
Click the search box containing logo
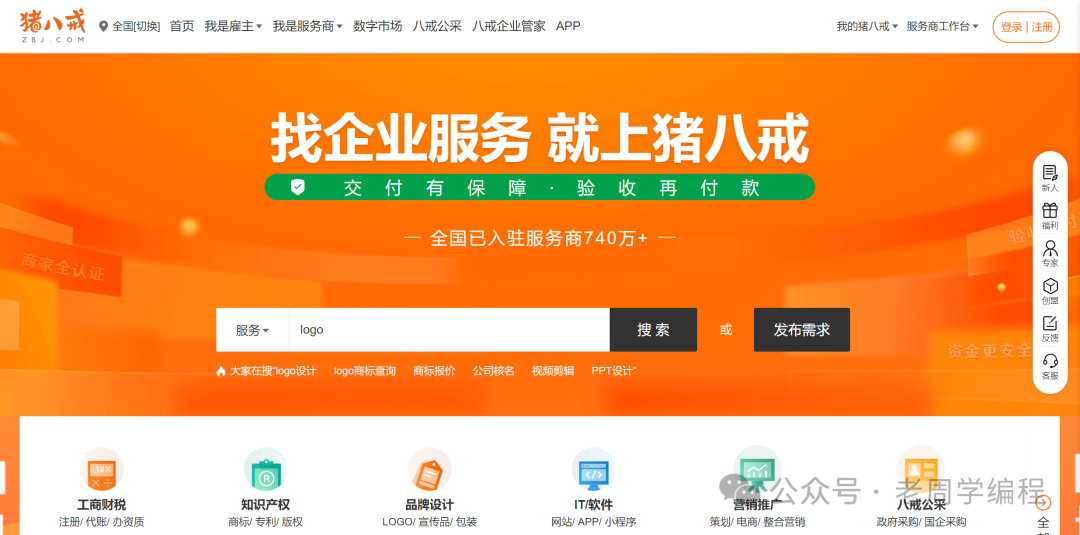tap(449, 330)
